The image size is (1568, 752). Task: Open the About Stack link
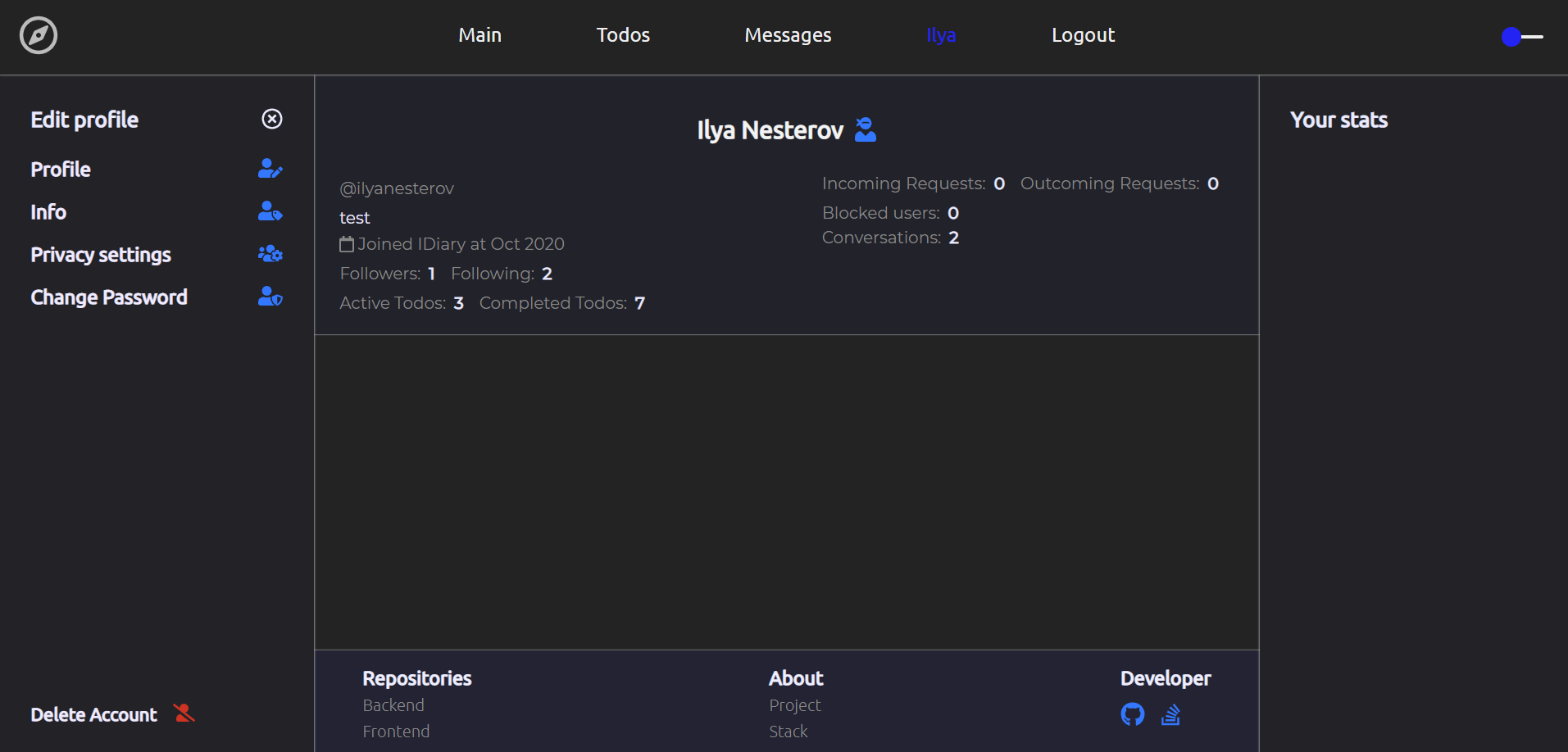(789, 732)
